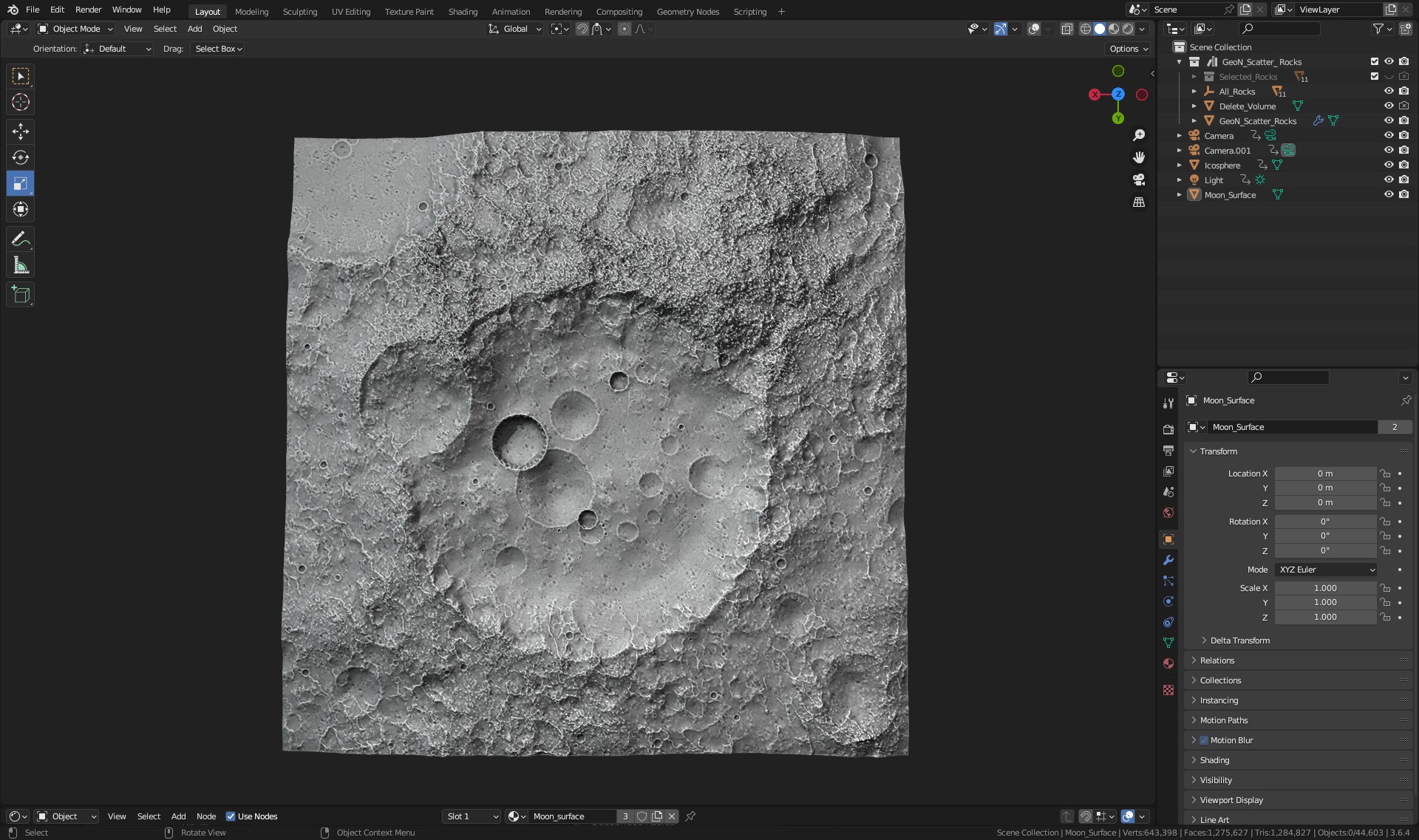The width and height of the screenshot is (1419, 840).
Task: Switch to the Shading workspace tab
Action: (x=463, y=12)
